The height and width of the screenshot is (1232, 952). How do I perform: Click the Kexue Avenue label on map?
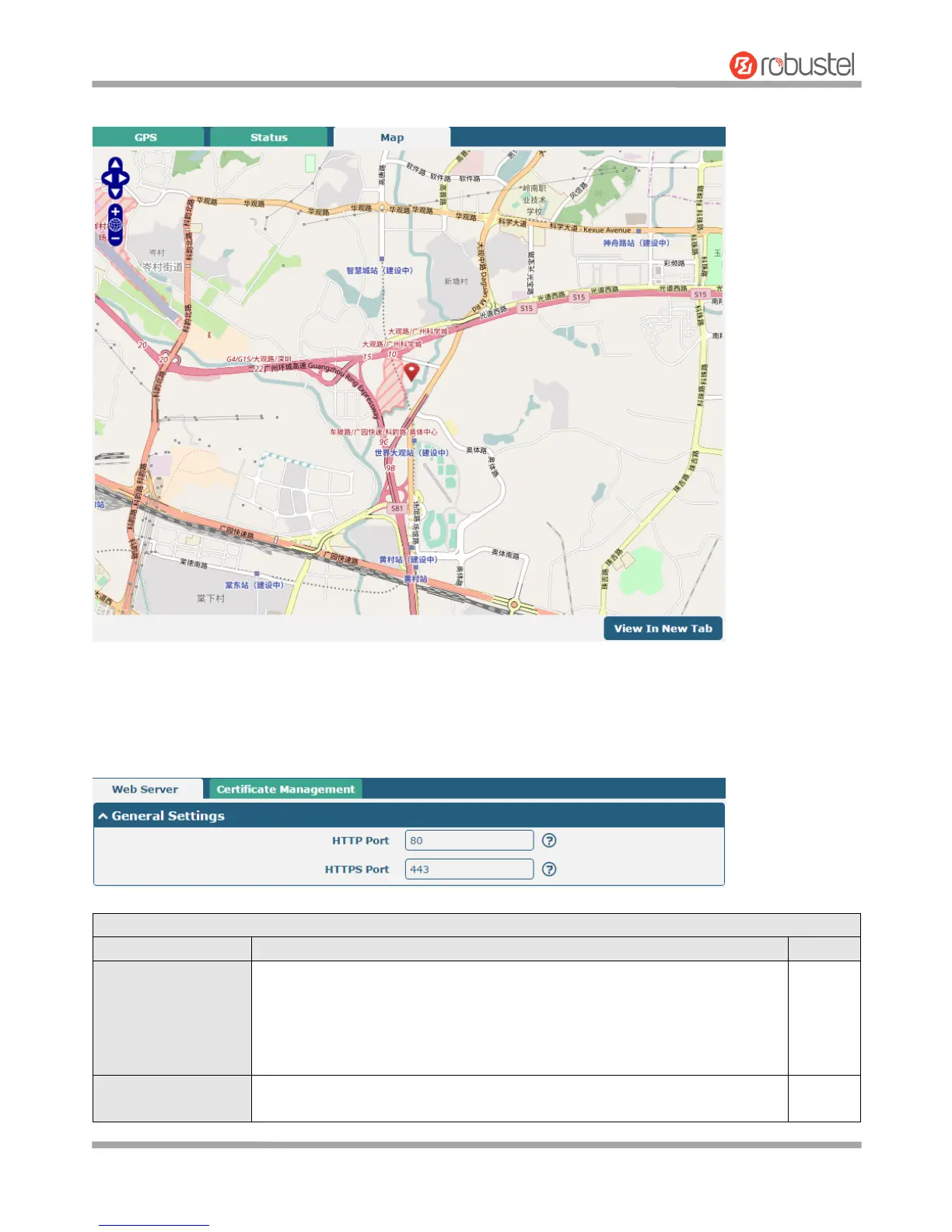pos(607,229)
